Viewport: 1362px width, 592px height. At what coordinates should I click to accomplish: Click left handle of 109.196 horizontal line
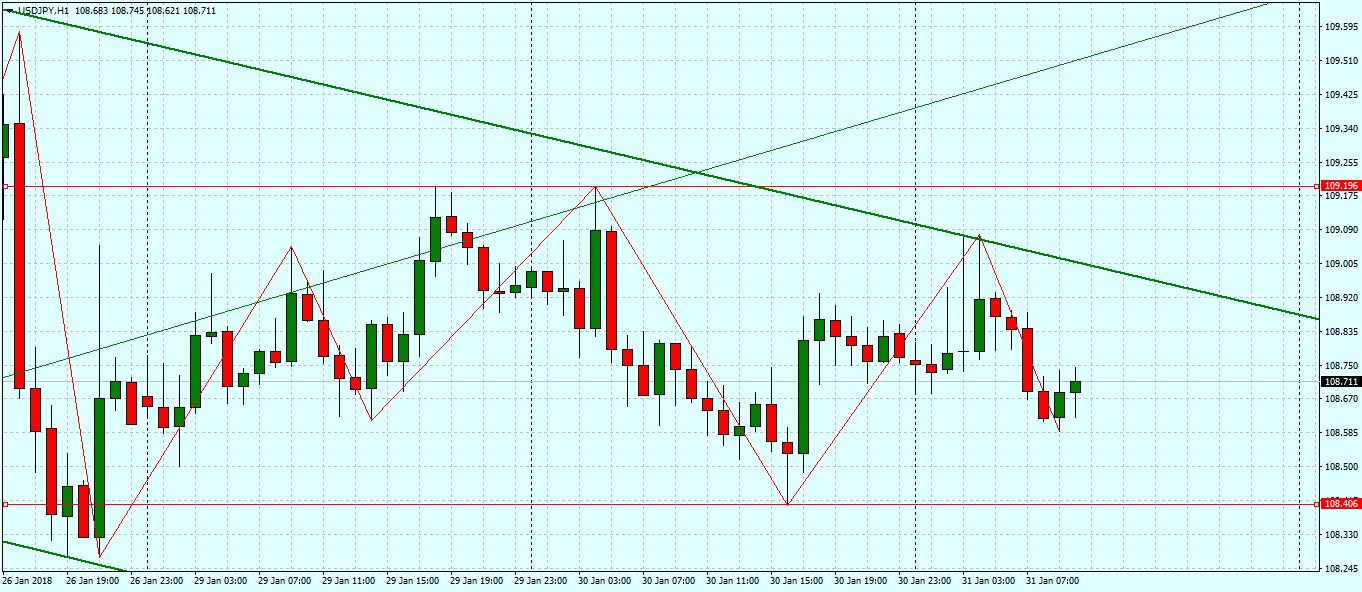point(5,186)
